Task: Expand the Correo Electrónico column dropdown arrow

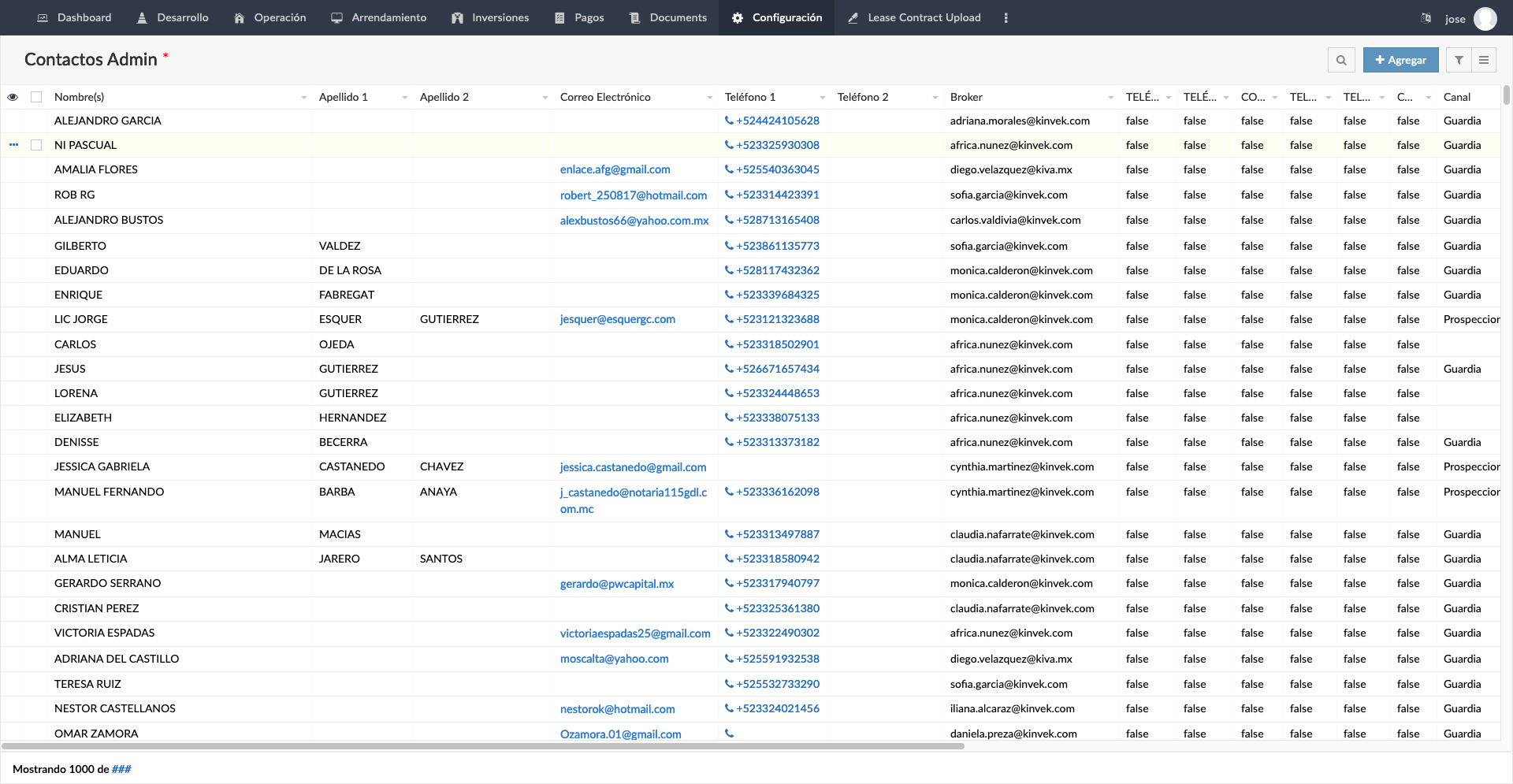Action: click(x=710, y=98)
